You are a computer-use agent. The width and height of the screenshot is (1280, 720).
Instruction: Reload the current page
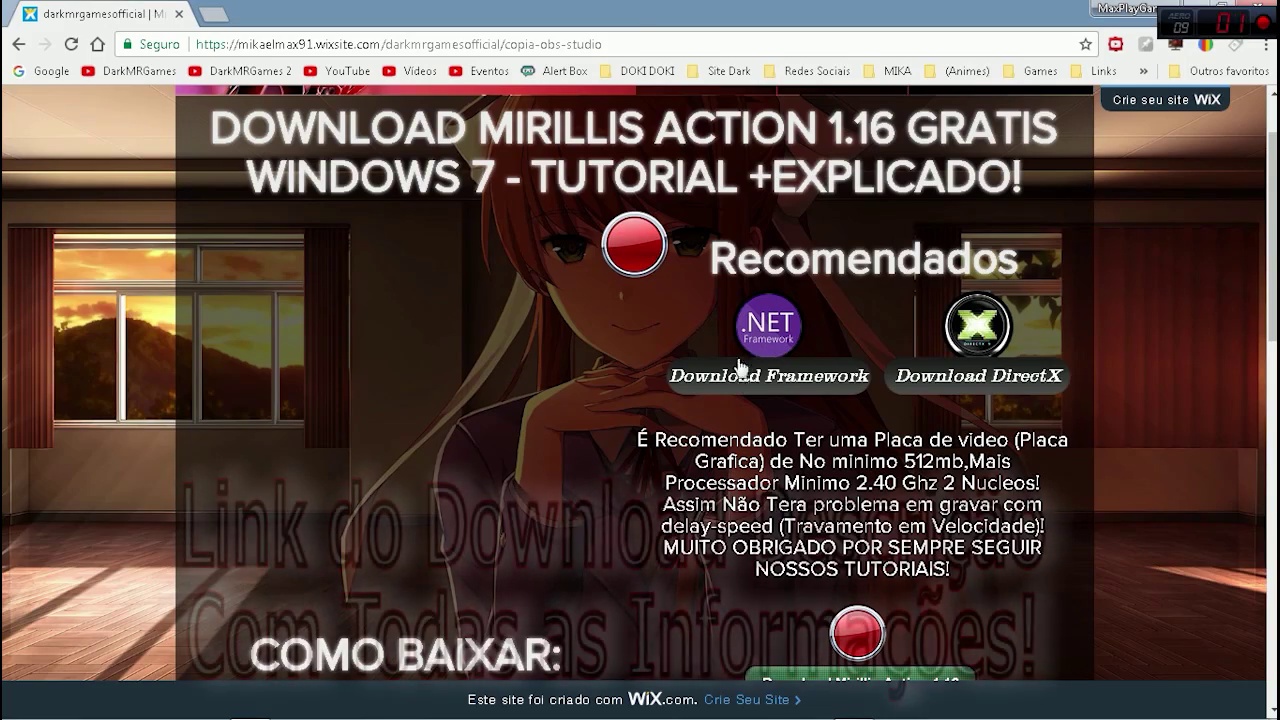71,44
